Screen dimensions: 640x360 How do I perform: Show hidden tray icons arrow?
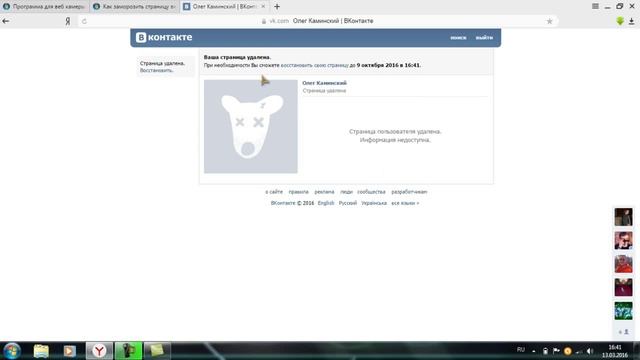[534, 351]
